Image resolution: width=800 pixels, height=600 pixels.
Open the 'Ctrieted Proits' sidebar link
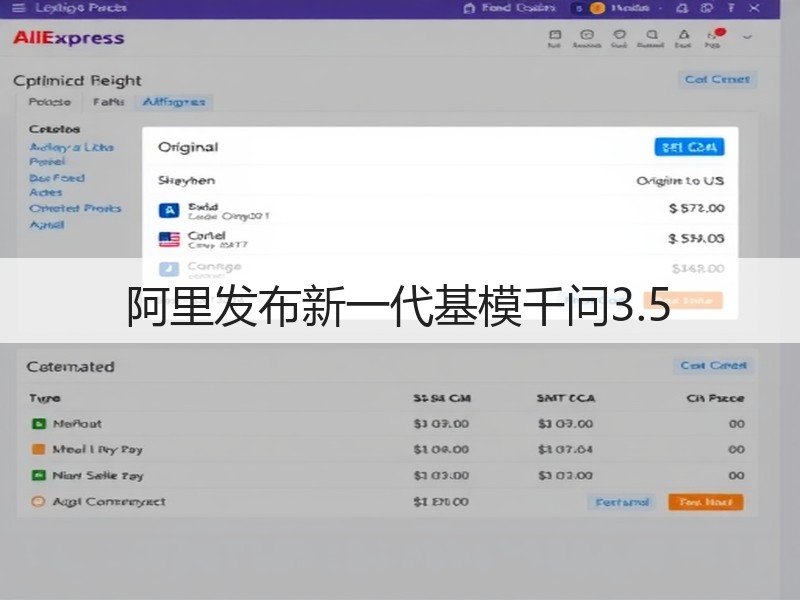click(75, 209)
